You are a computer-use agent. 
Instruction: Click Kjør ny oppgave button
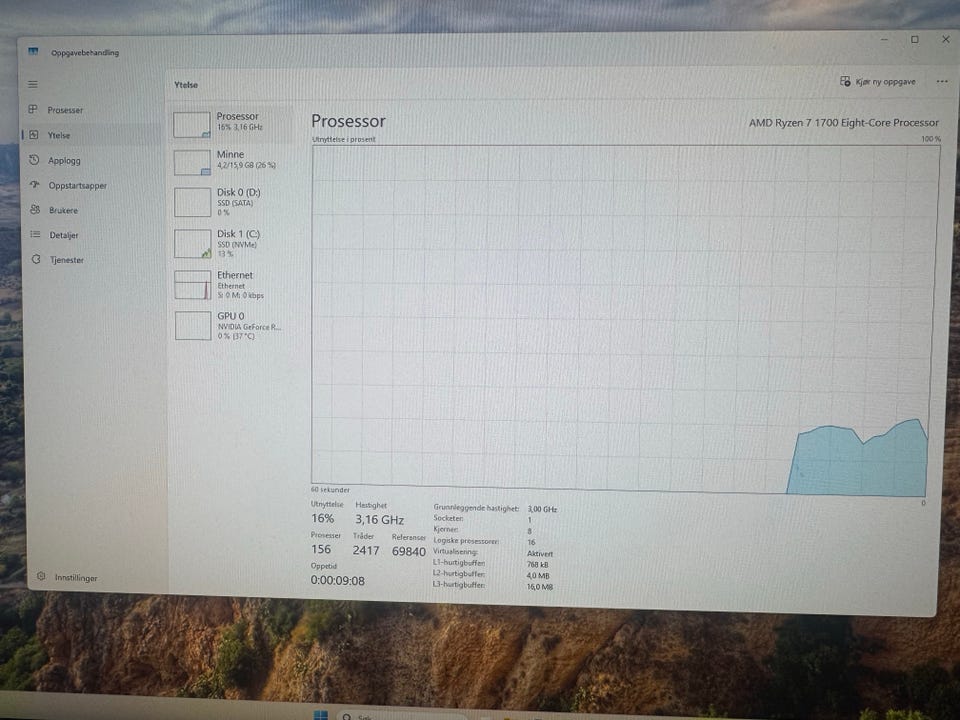[878, 81]
